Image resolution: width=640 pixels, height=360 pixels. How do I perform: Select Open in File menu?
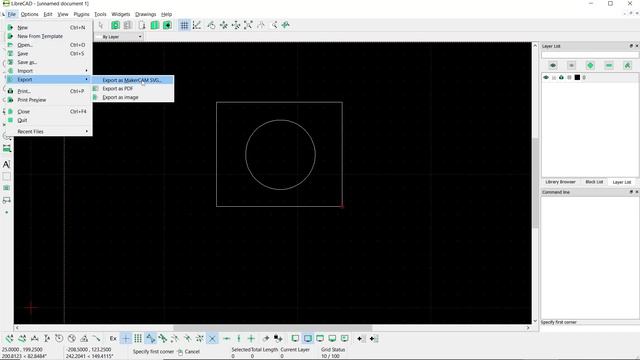tap(48, 45)
